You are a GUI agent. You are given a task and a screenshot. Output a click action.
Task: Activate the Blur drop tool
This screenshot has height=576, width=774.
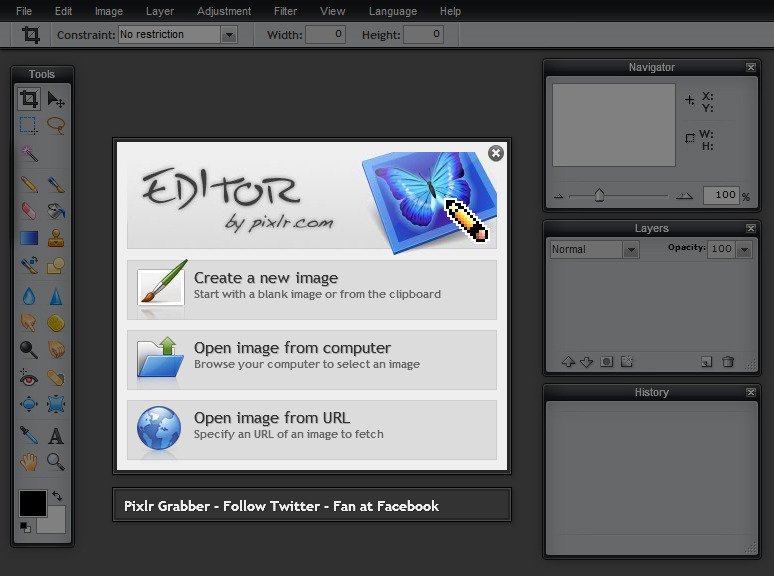[29, 296]
